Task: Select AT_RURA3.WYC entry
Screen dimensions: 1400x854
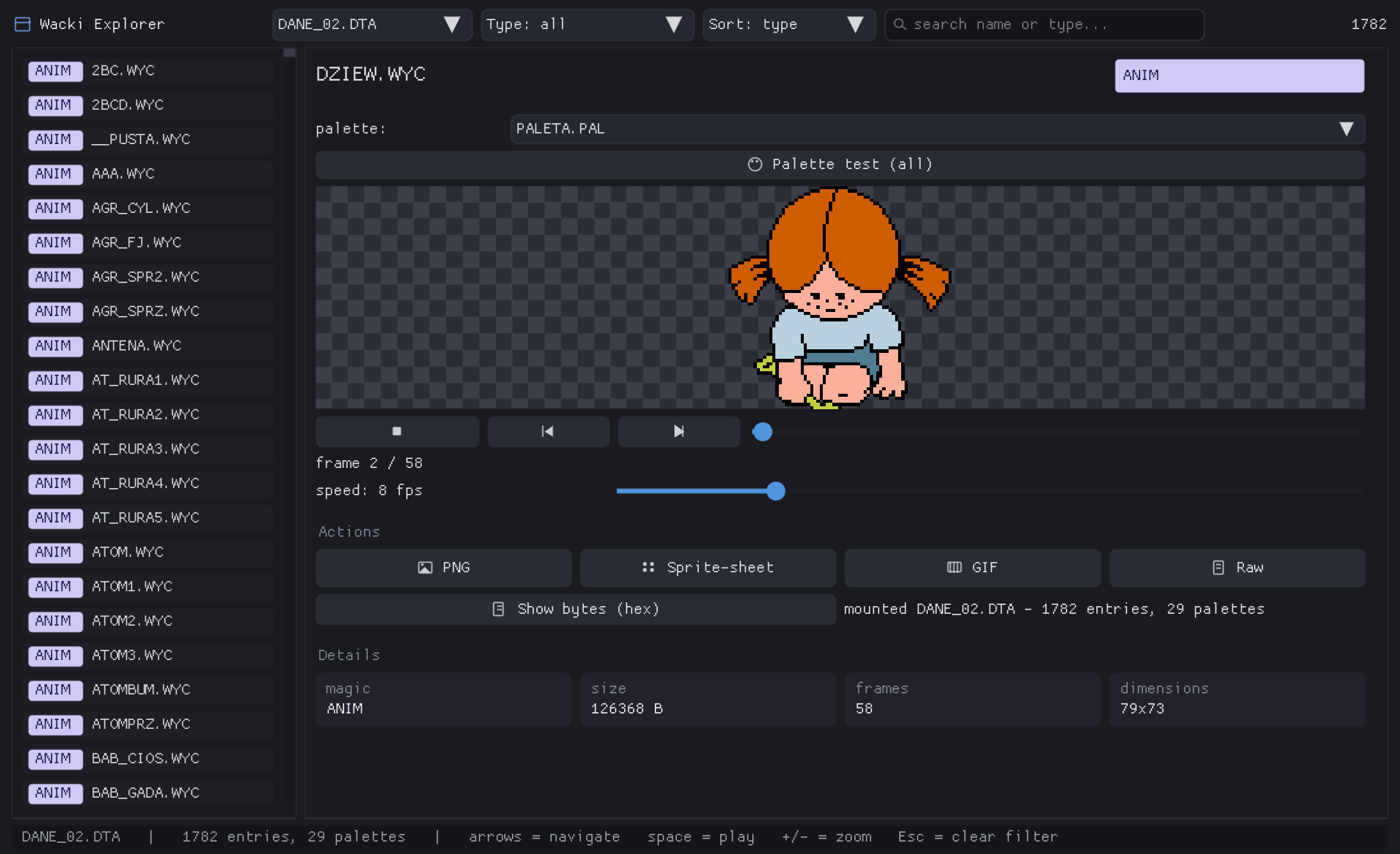Action: click(148, 450)
